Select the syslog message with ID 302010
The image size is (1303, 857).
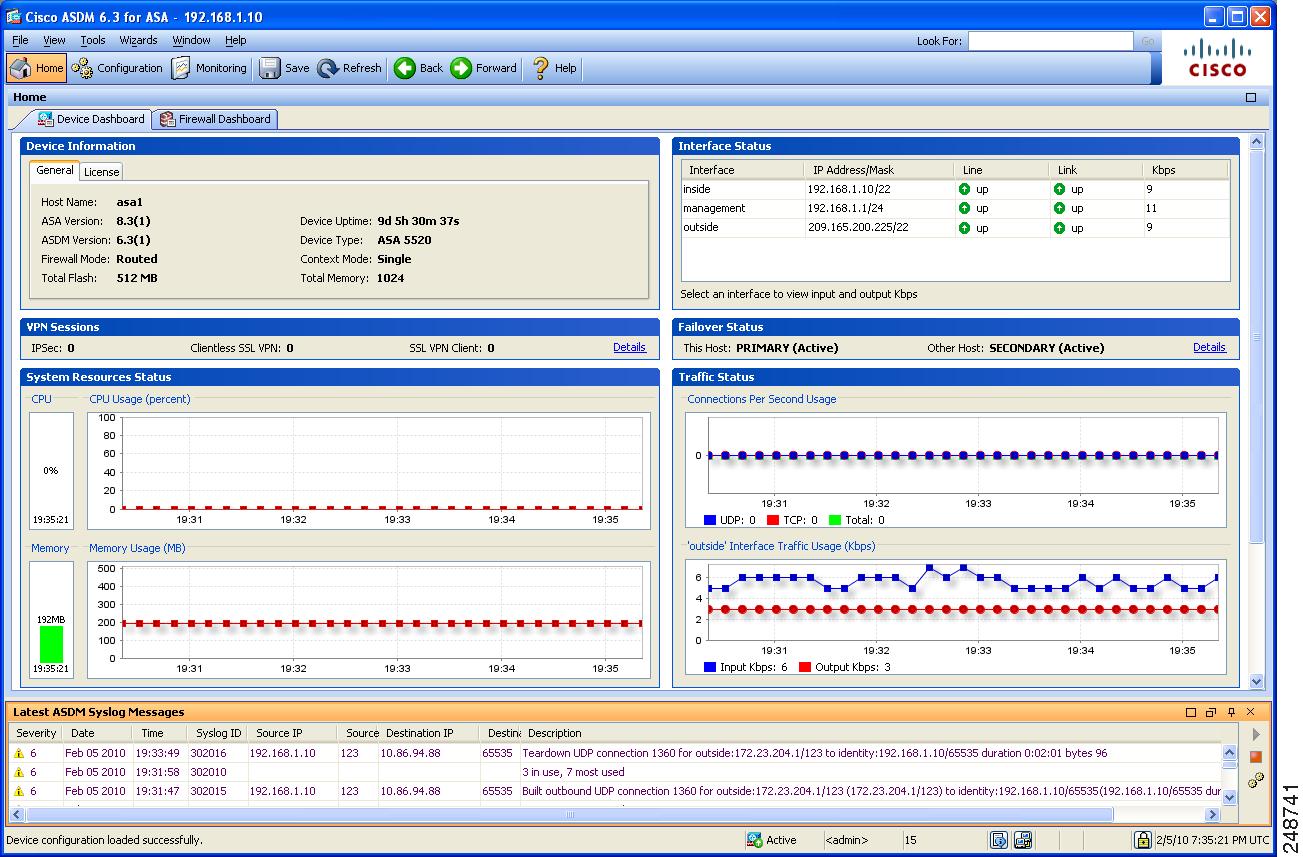[x=616, y=772]
